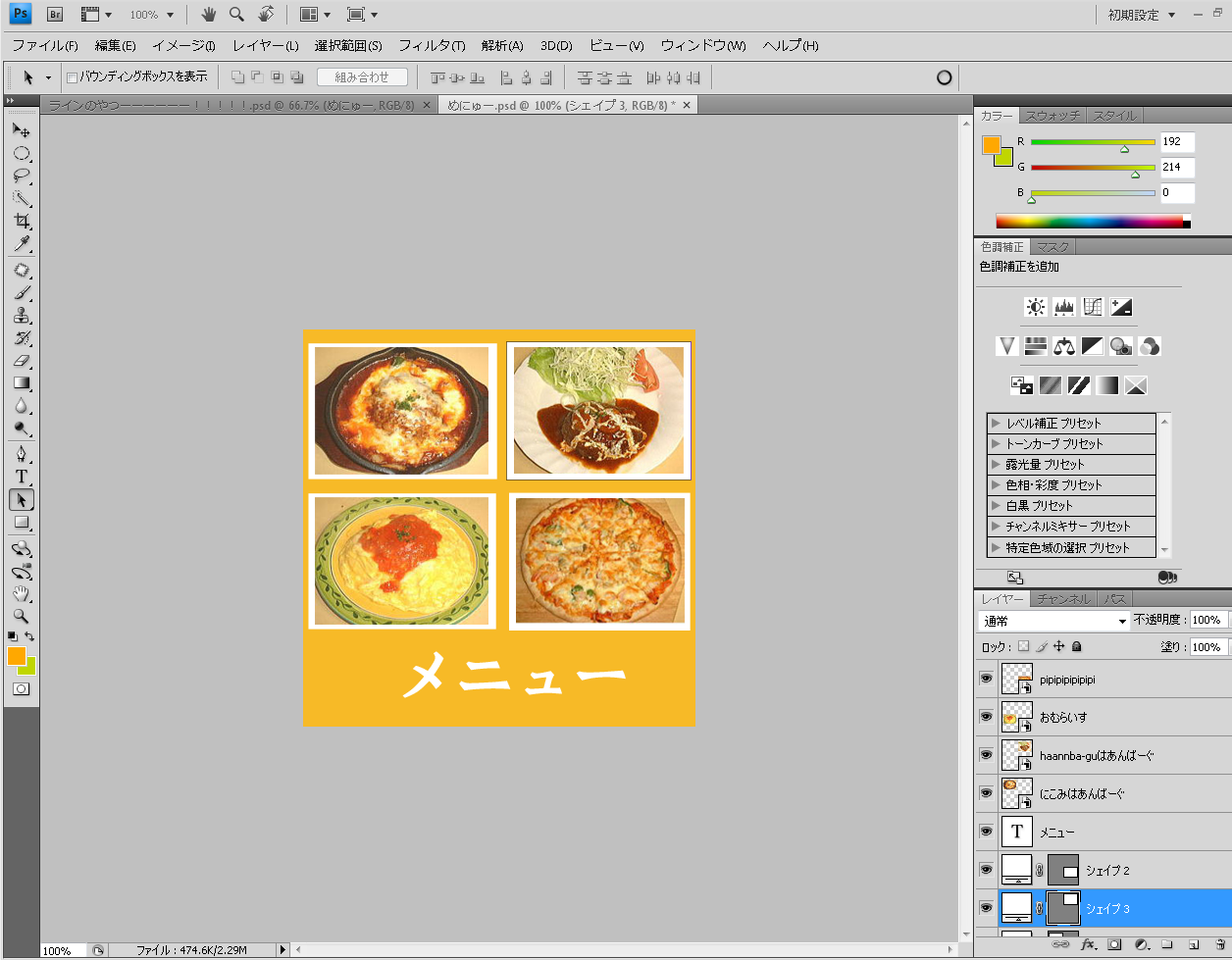
Task: Switch to the チャンネル tab
Action: [x=1063, y=599]
